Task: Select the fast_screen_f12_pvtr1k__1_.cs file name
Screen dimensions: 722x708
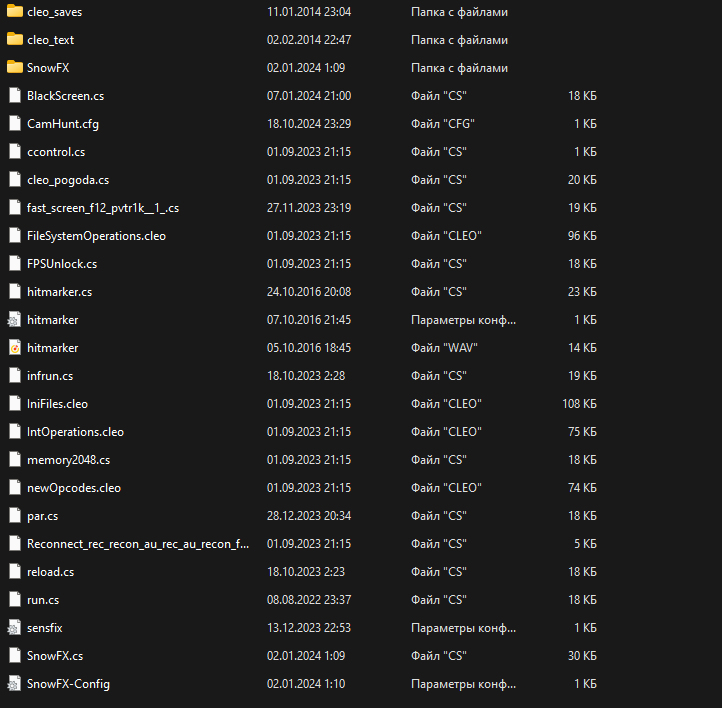Action: 102,208
